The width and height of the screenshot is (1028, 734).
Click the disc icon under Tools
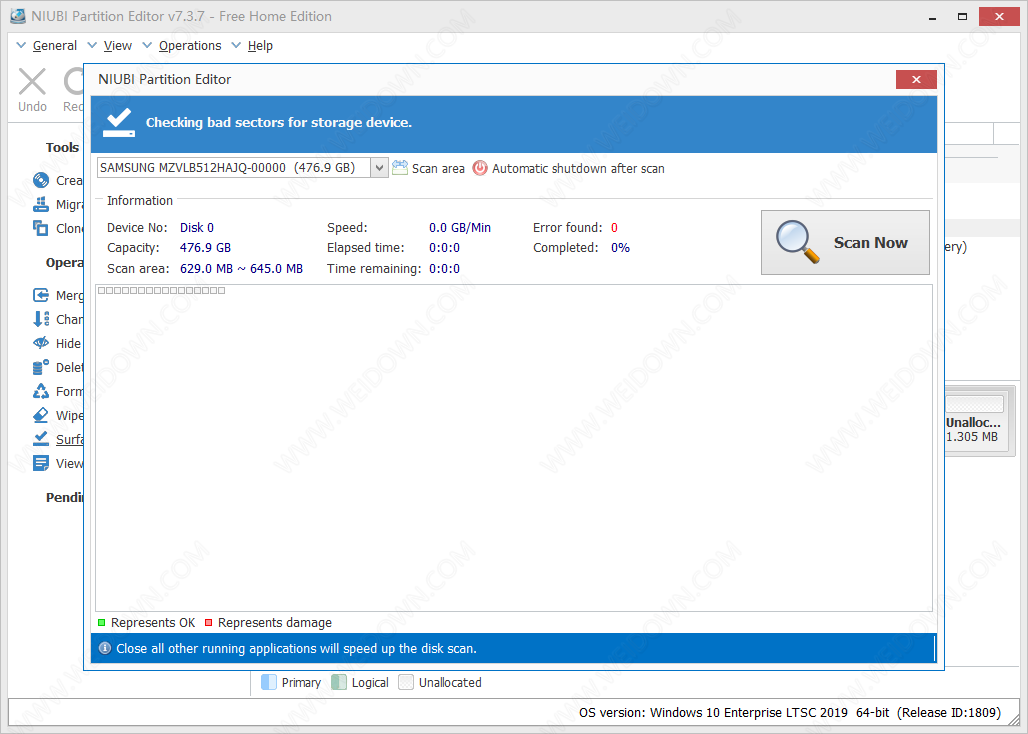pyautogui.click(x=41, y=181)
